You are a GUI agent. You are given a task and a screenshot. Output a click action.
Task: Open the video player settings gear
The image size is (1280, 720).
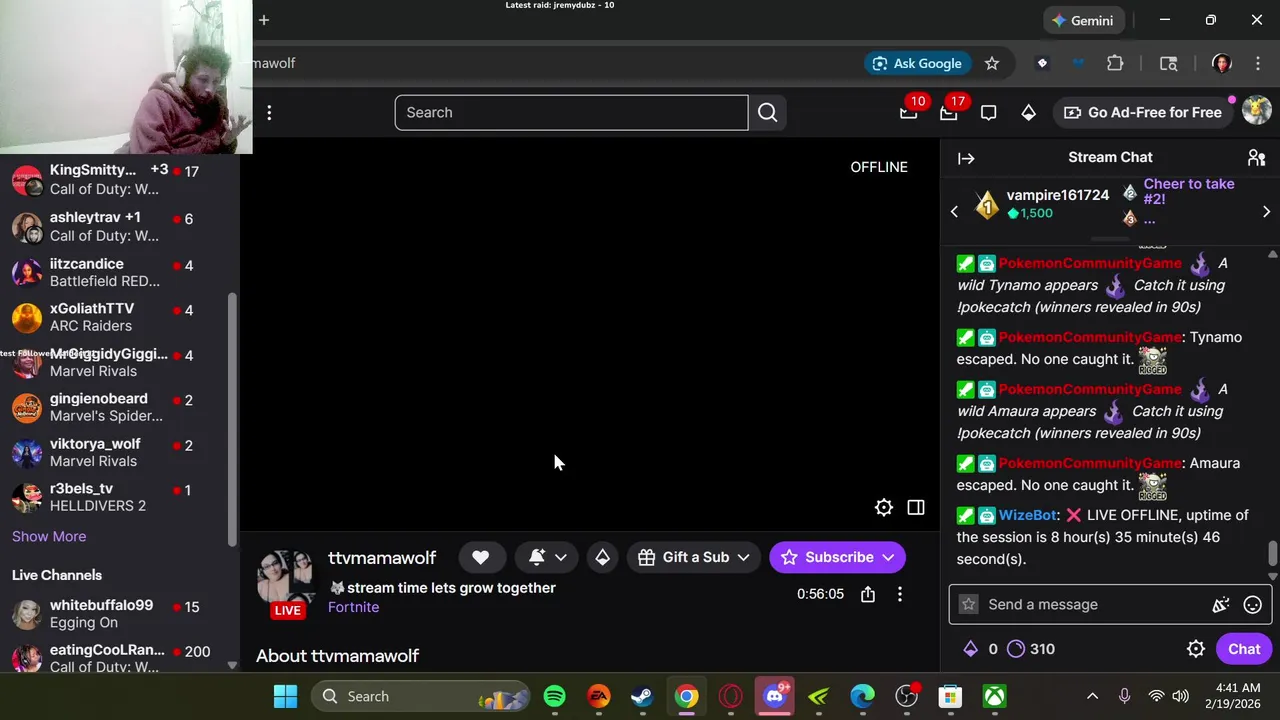click(x=884, y=508)
